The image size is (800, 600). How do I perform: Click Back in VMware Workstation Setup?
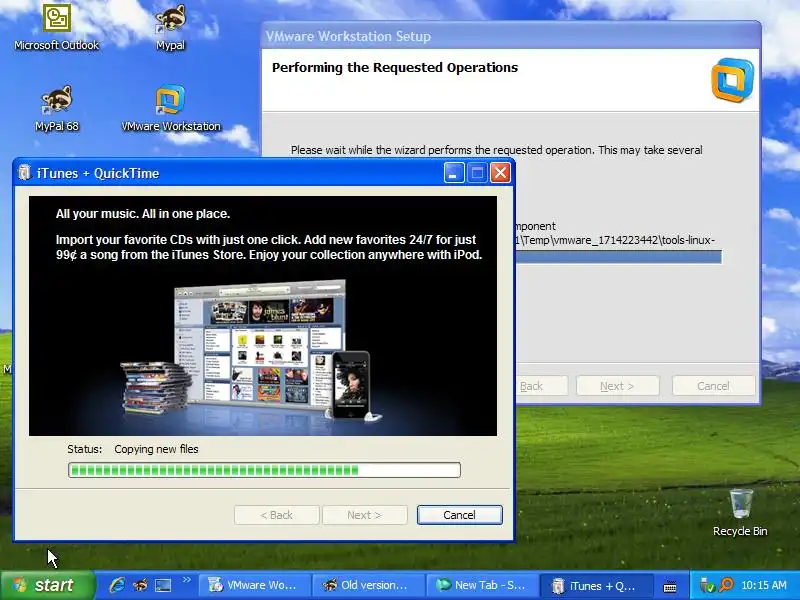click(x=541, y=386)
